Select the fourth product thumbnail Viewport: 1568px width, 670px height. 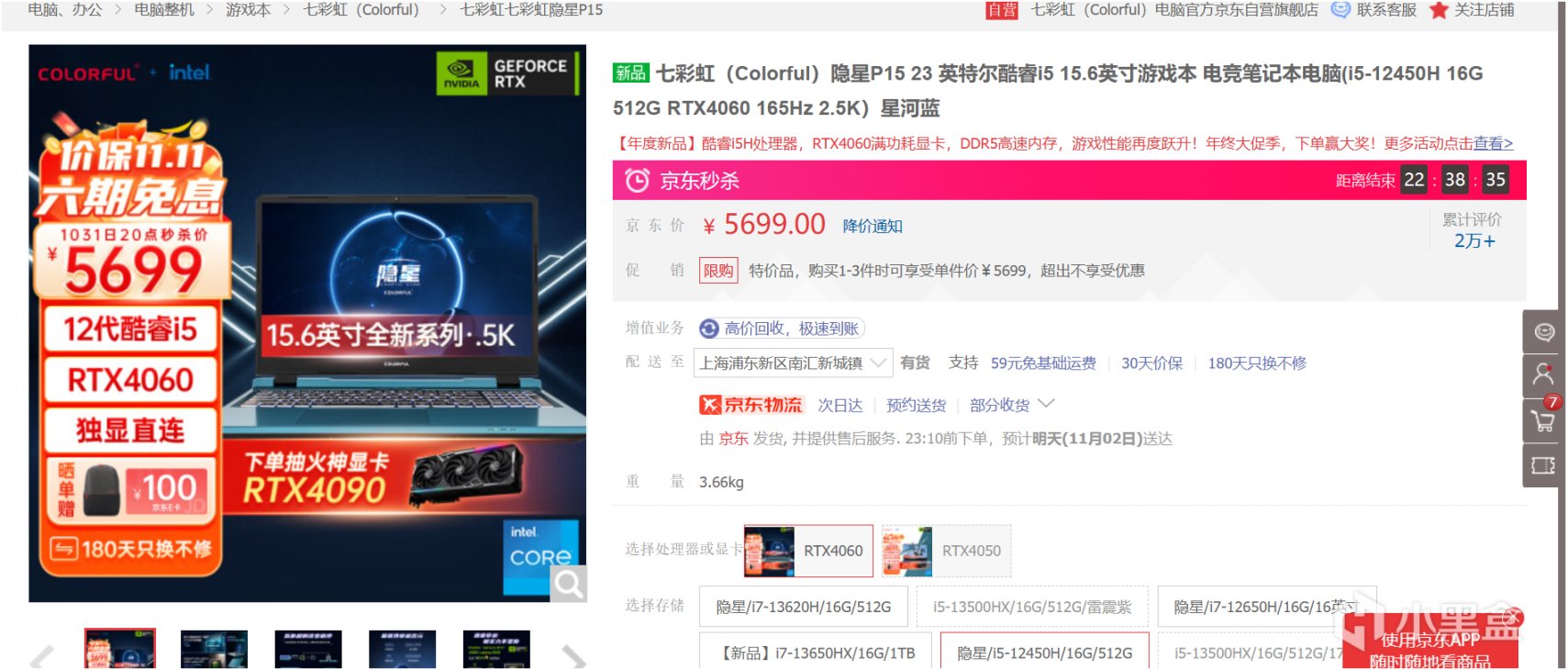click(x=402, y=648)
